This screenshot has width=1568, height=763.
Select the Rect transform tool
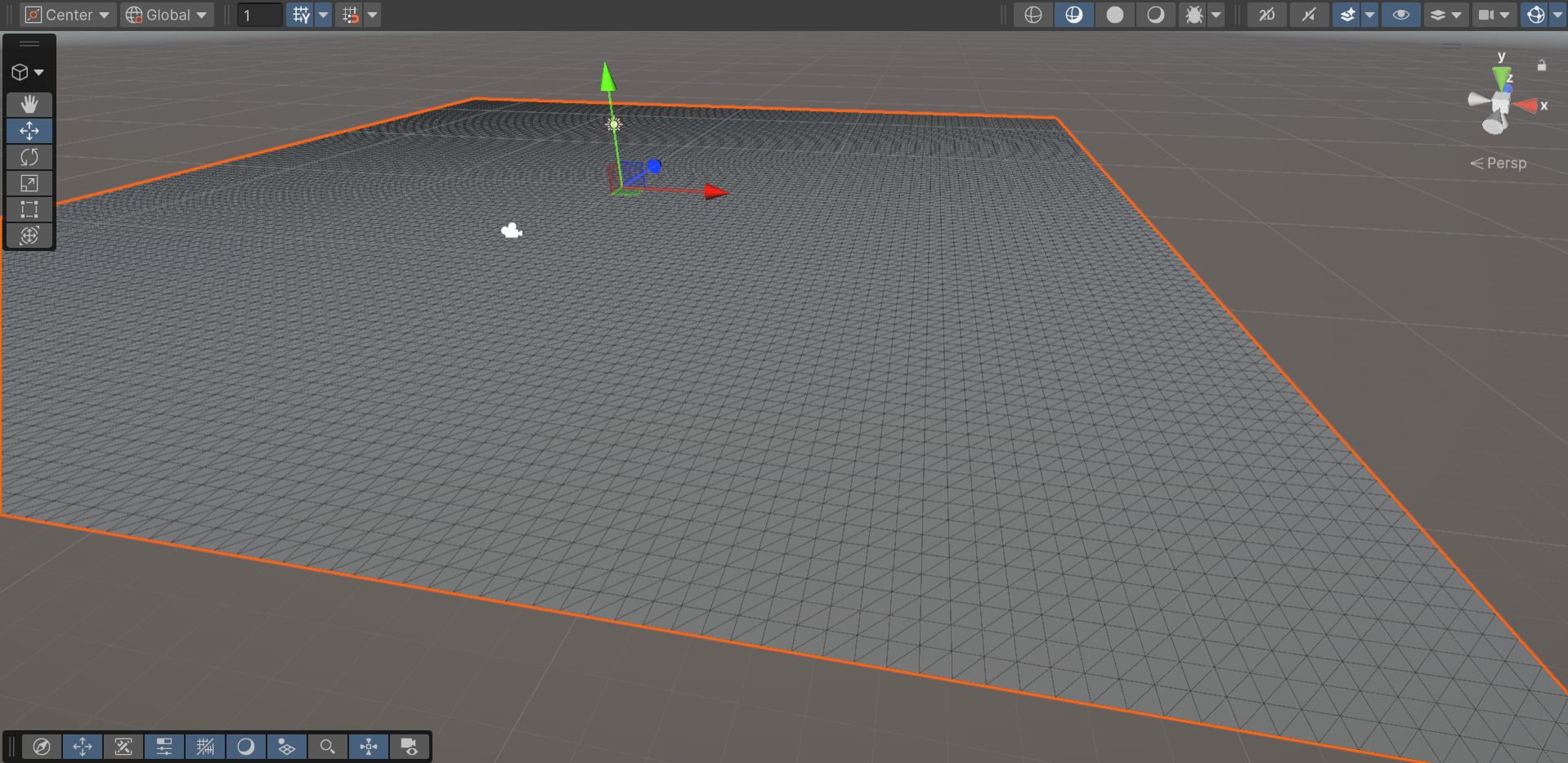(29, 209)
